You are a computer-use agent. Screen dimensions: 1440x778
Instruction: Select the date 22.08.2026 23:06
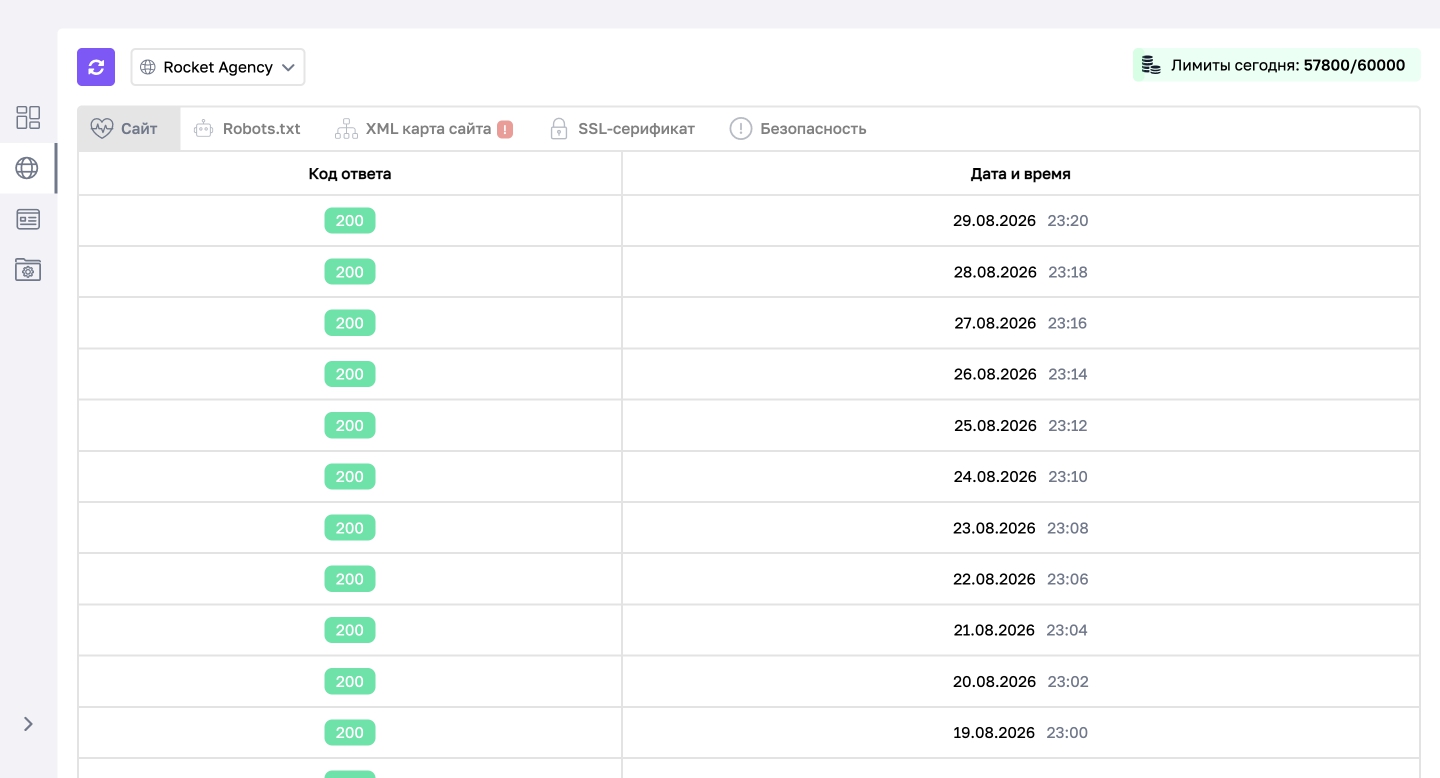pos(1021,579)
